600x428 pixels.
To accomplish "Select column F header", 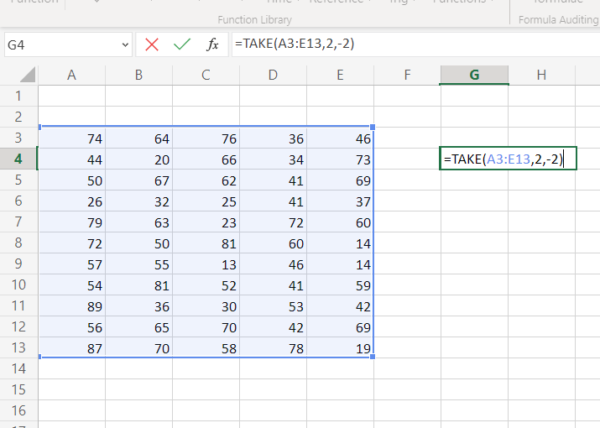I will pos(407,75).
